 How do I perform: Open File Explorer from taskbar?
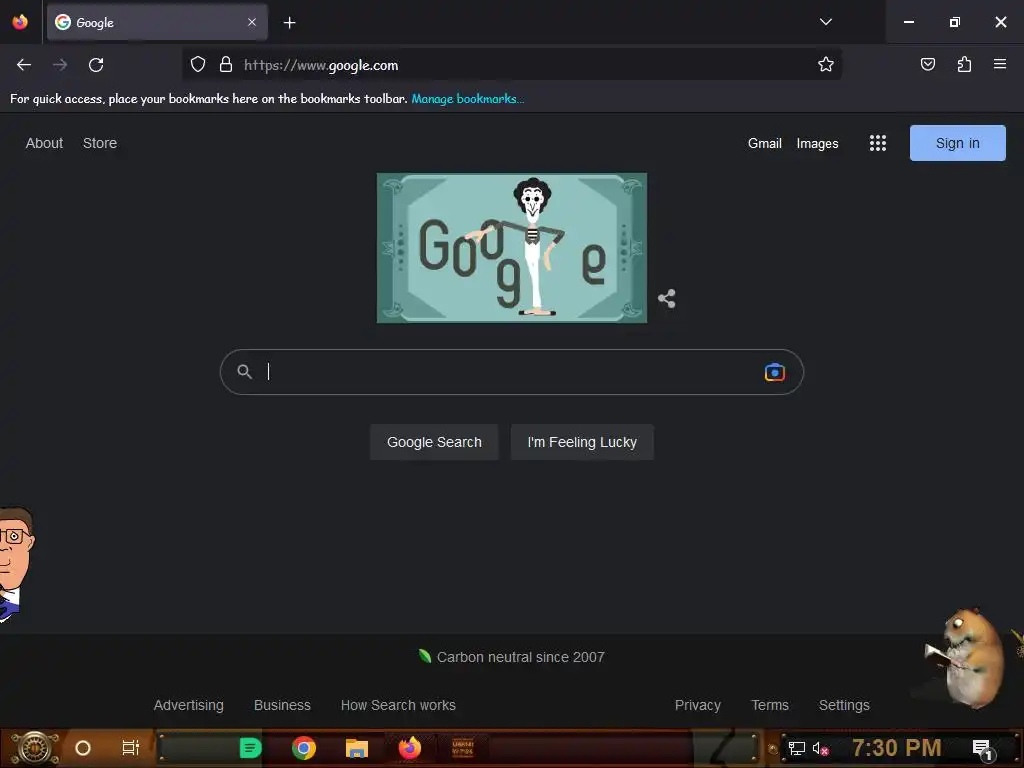357,748
